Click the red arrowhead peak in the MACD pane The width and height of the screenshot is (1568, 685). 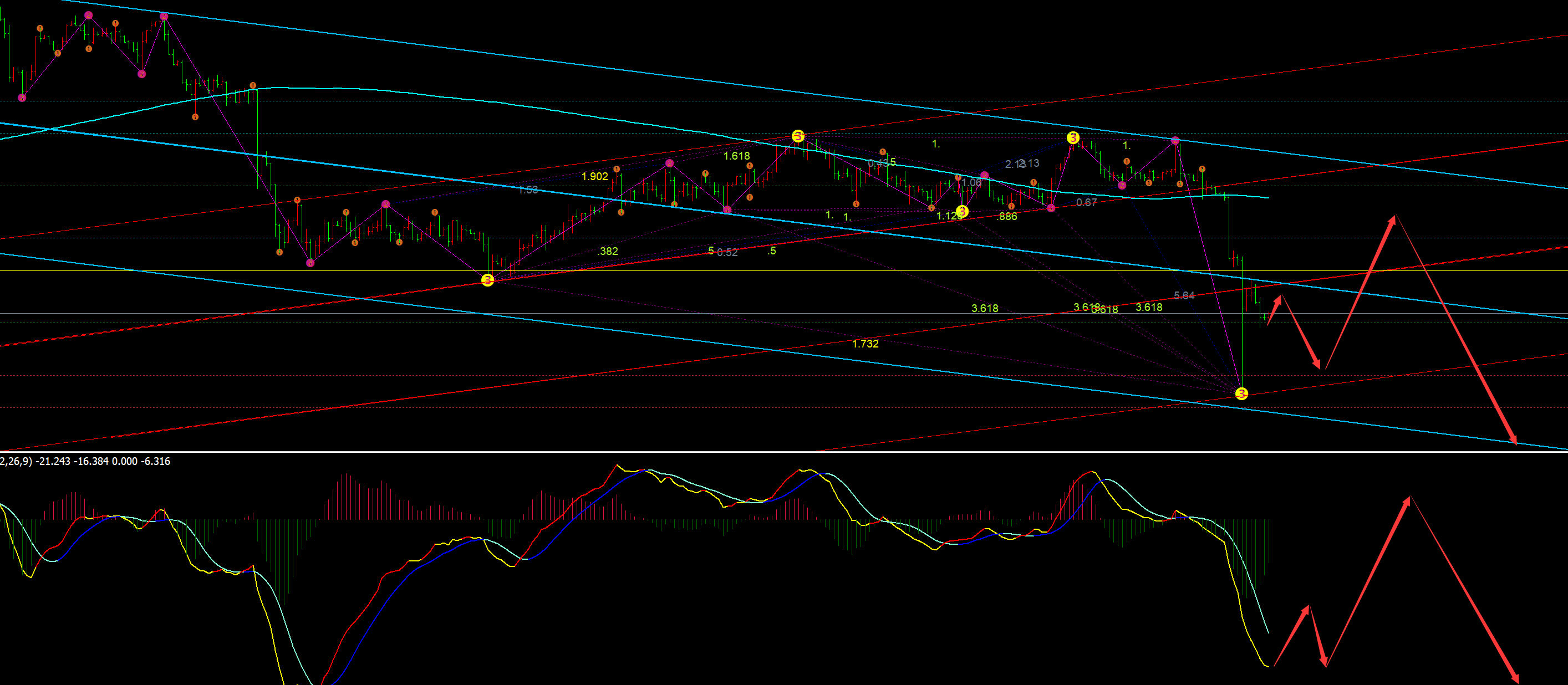click(x=1407, y=500)
